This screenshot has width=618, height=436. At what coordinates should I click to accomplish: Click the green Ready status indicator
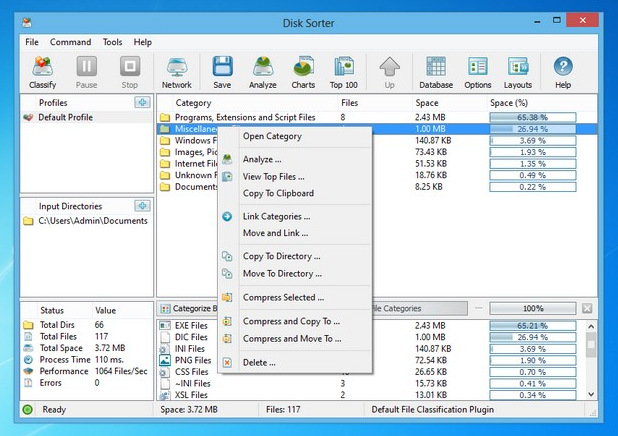point(28,410)
